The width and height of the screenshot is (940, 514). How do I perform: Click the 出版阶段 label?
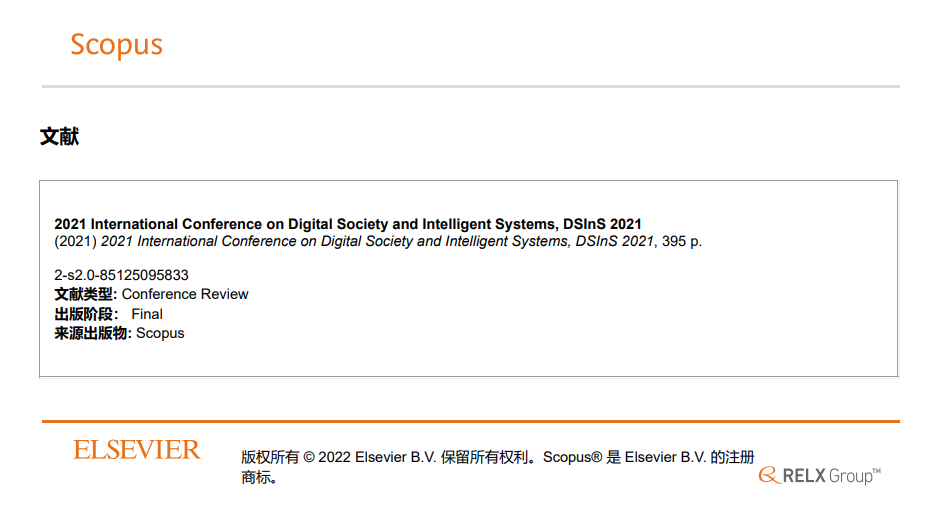tap(86, 314)
